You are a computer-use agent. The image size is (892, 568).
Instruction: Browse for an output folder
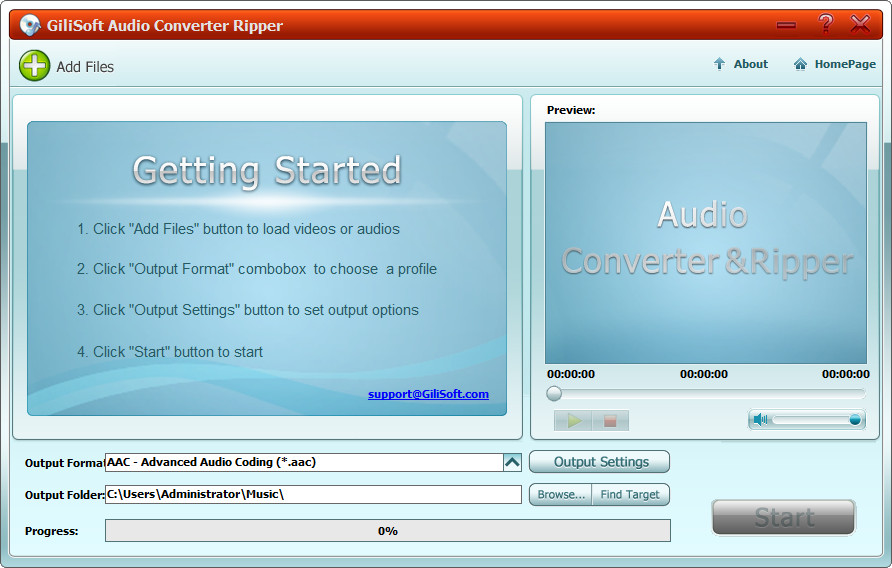pos(560,495)
